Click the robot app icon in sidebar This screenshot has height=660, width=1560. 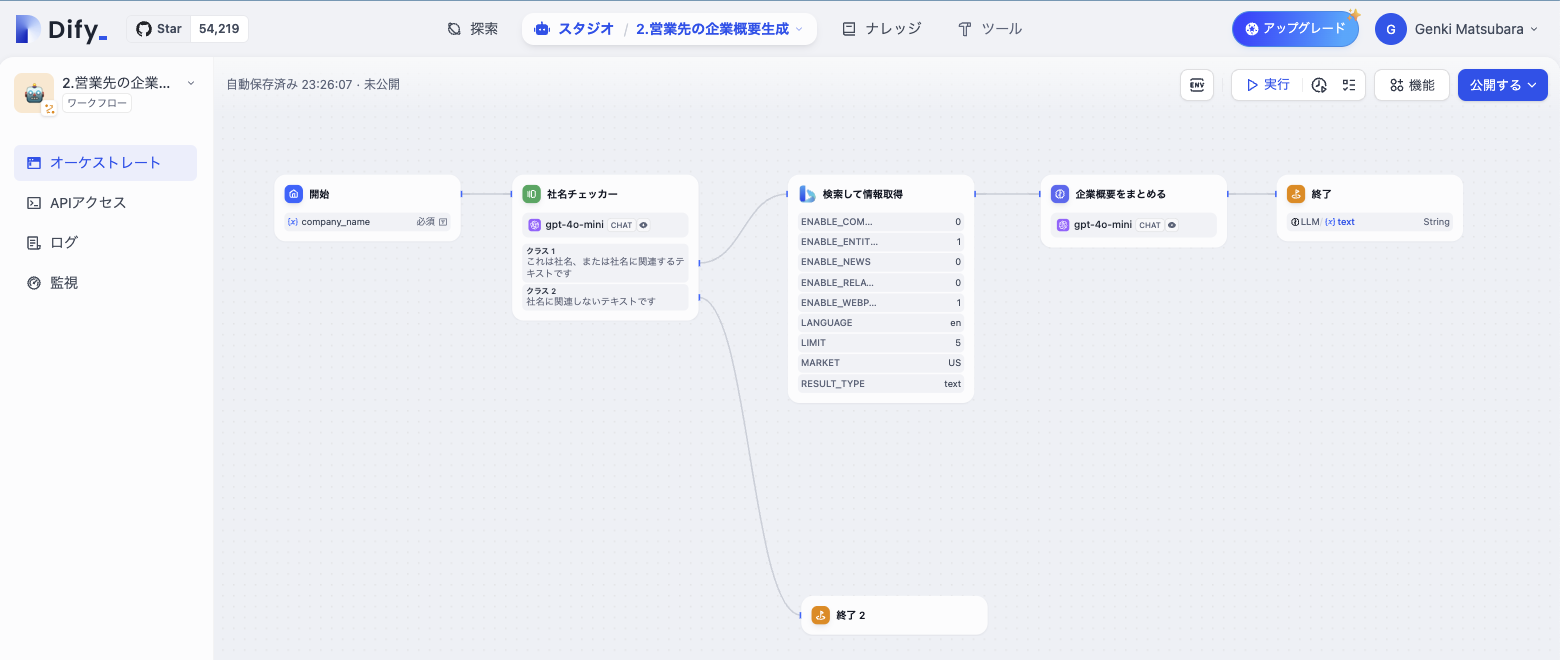[34, 93]
